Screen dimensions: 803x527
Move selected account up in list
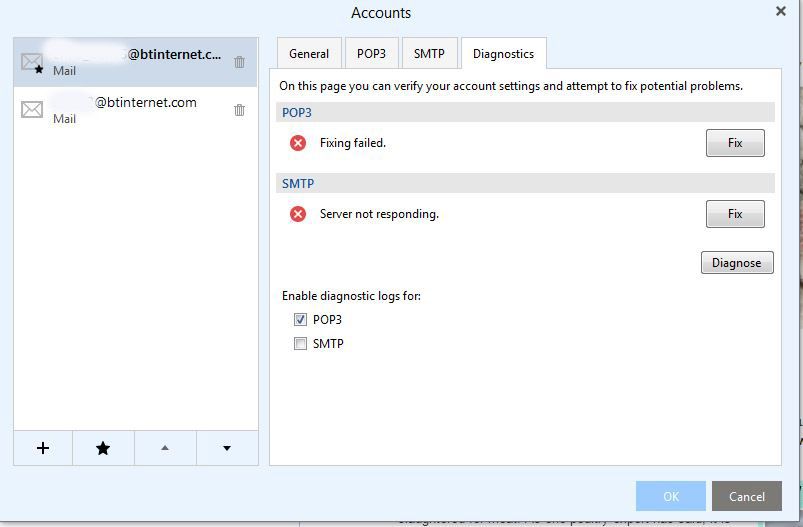[165, 448]
